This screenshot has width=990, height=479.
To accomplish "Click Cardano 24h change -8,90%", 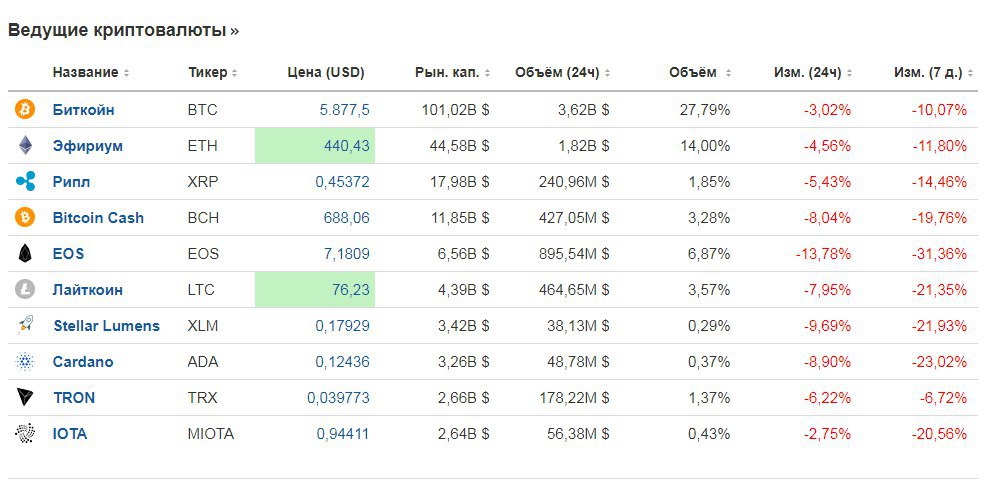I will 827,362.
